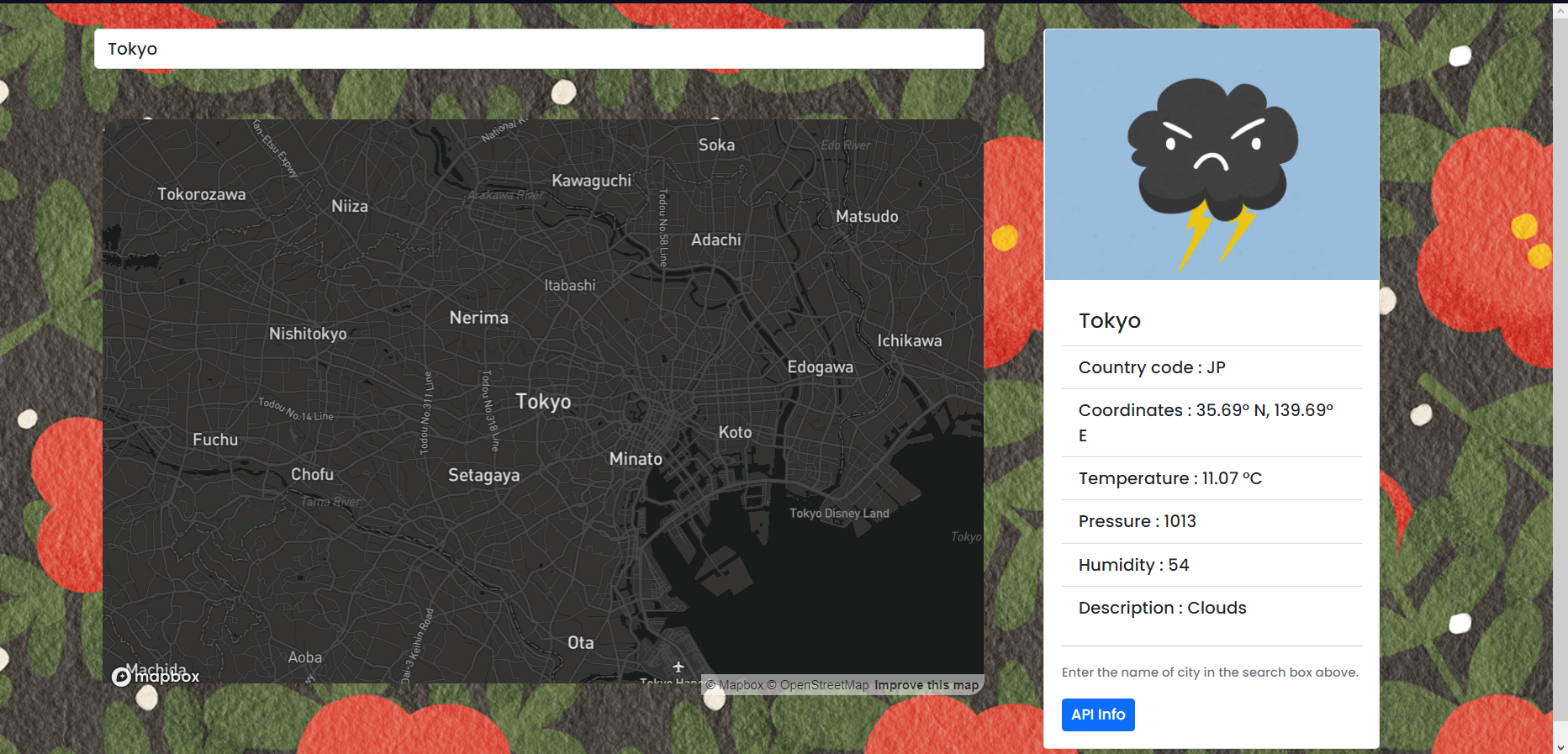Click the Matsudo label on the map
1568x754 pixels.
click(x=867, y=216)
